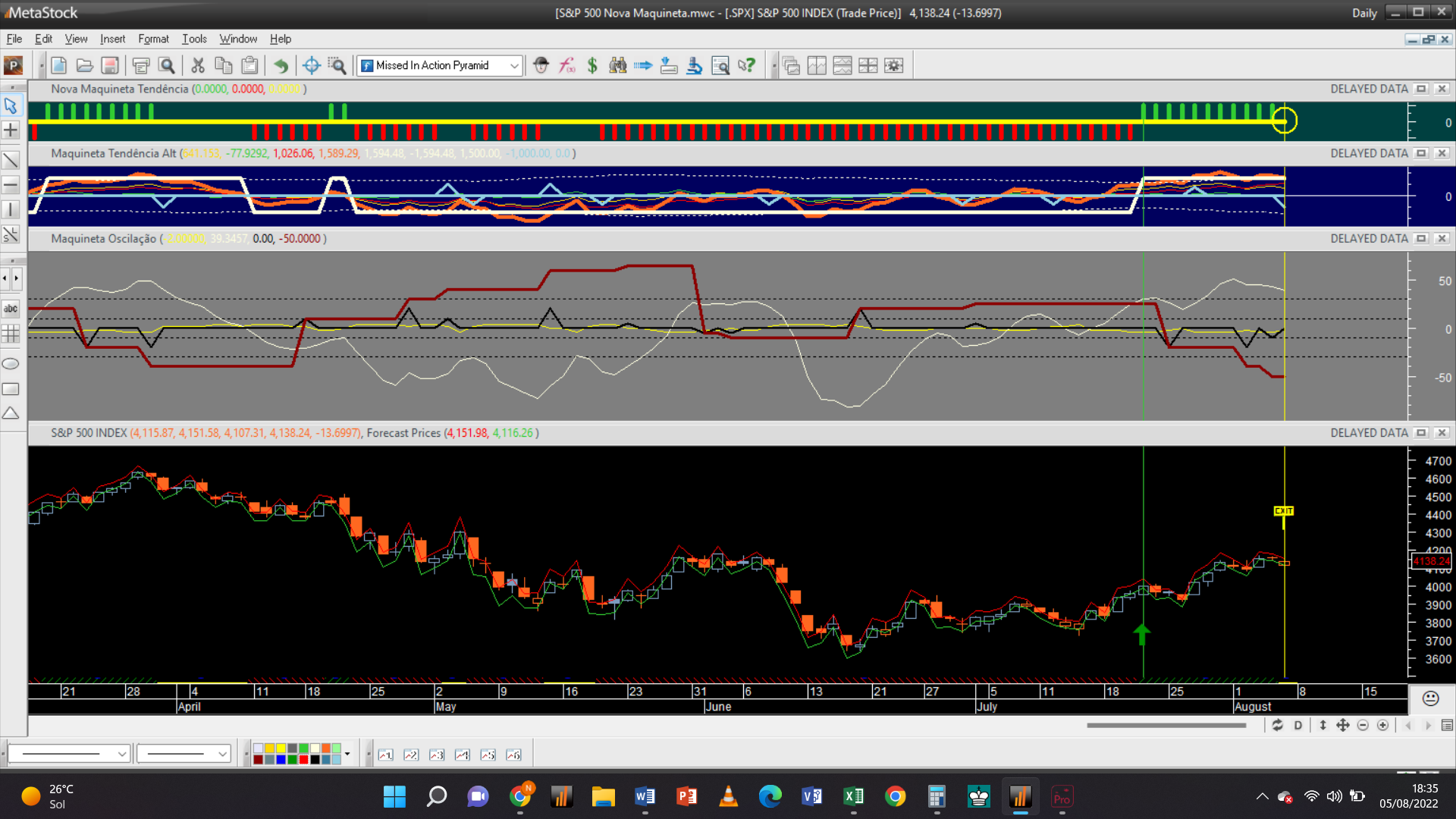Screen dimensions: 1456x819
Task: Pick the red color swatch
Action: [303, 759]
